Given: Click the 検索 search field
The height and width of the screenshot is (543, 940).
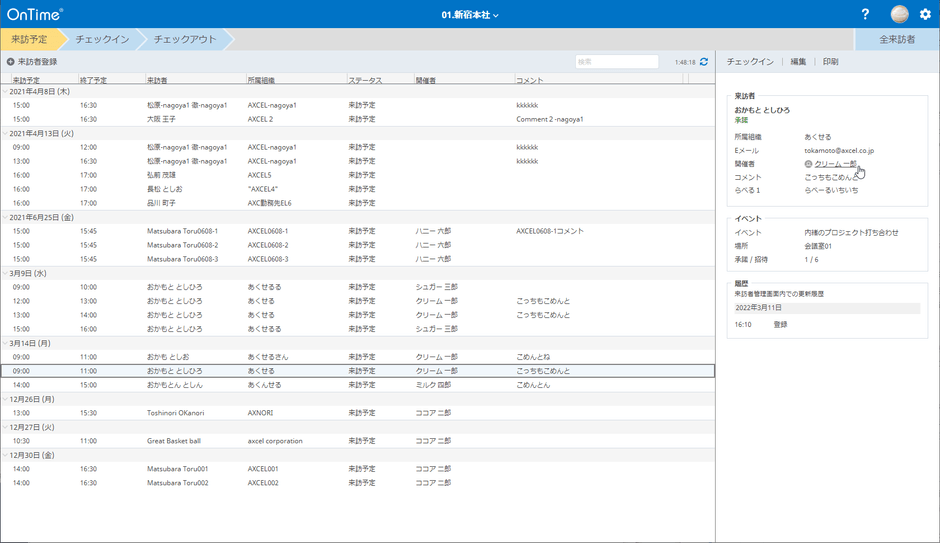Looking at the screenshot, I should 616,62.
